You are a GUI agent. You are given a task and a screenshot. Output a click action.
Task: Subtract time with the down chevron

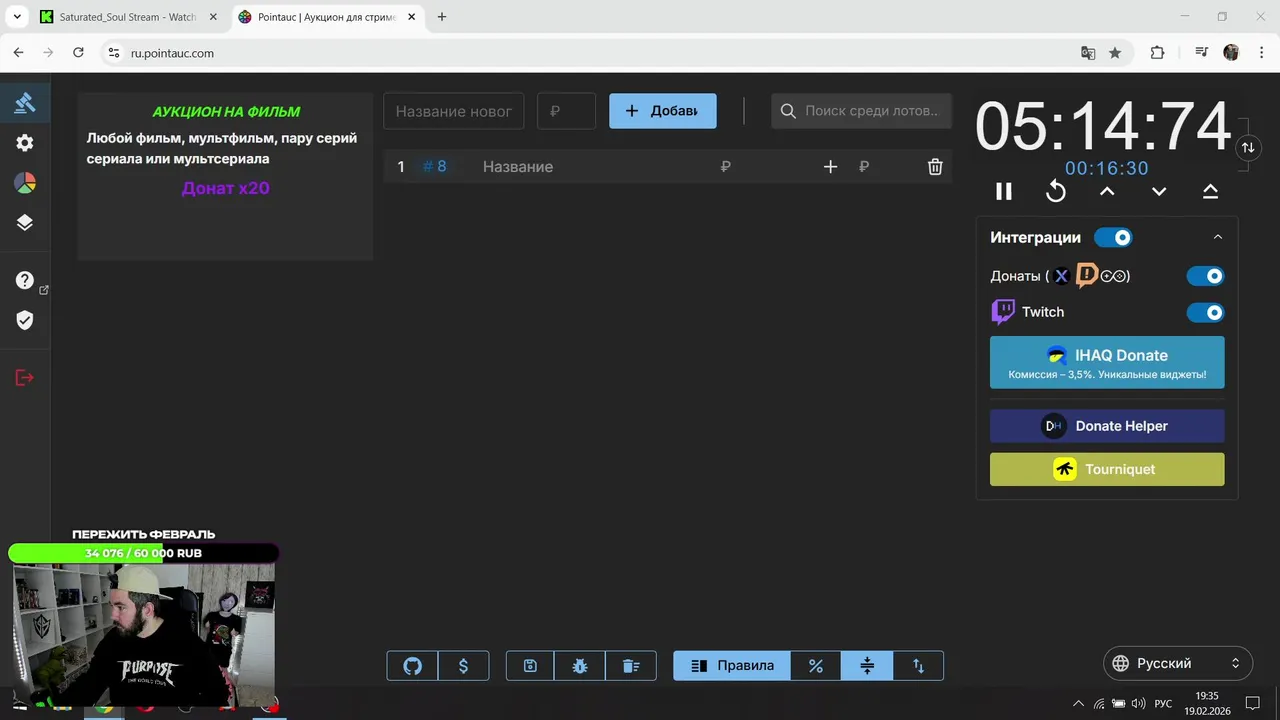(1159, 191)
